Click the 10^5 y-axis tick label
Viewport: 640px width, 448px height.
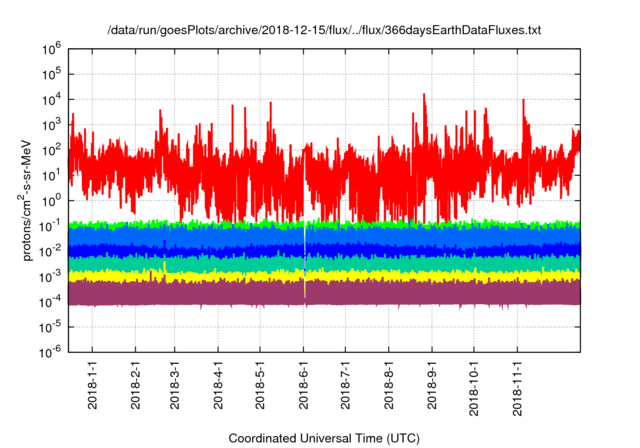click(51, 74)
